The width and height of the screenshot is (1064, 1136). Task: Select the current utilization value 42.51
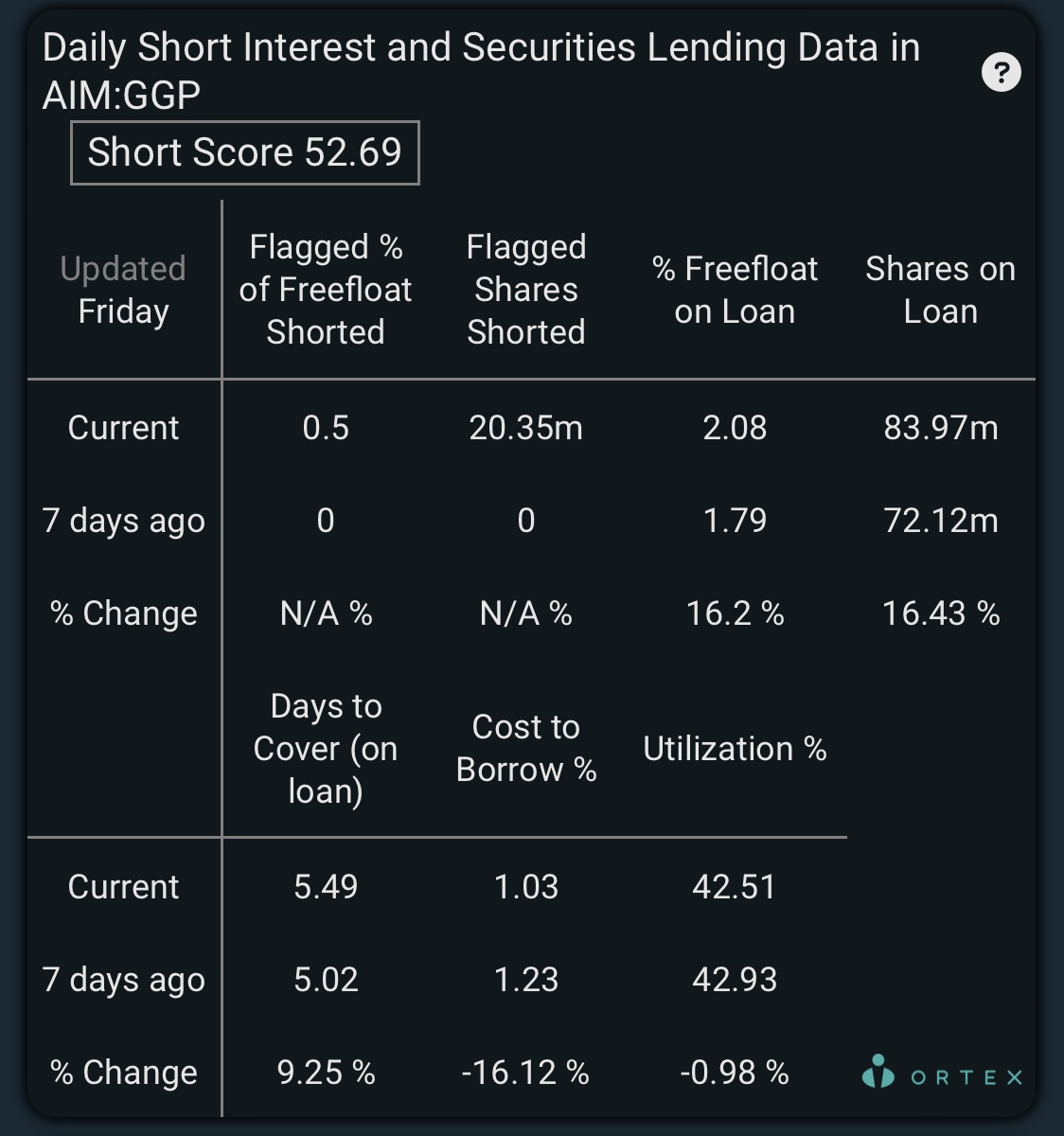click(x=735, y=887)
